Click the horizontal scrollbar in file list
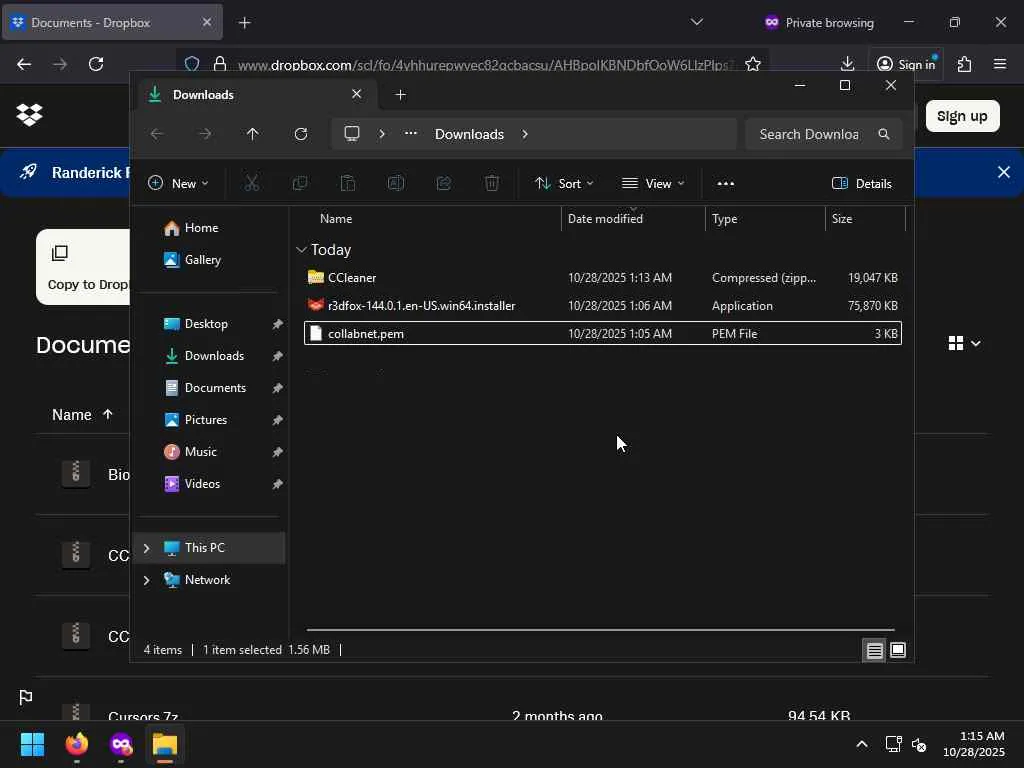The image size is (1024, 768). [600, 630]
